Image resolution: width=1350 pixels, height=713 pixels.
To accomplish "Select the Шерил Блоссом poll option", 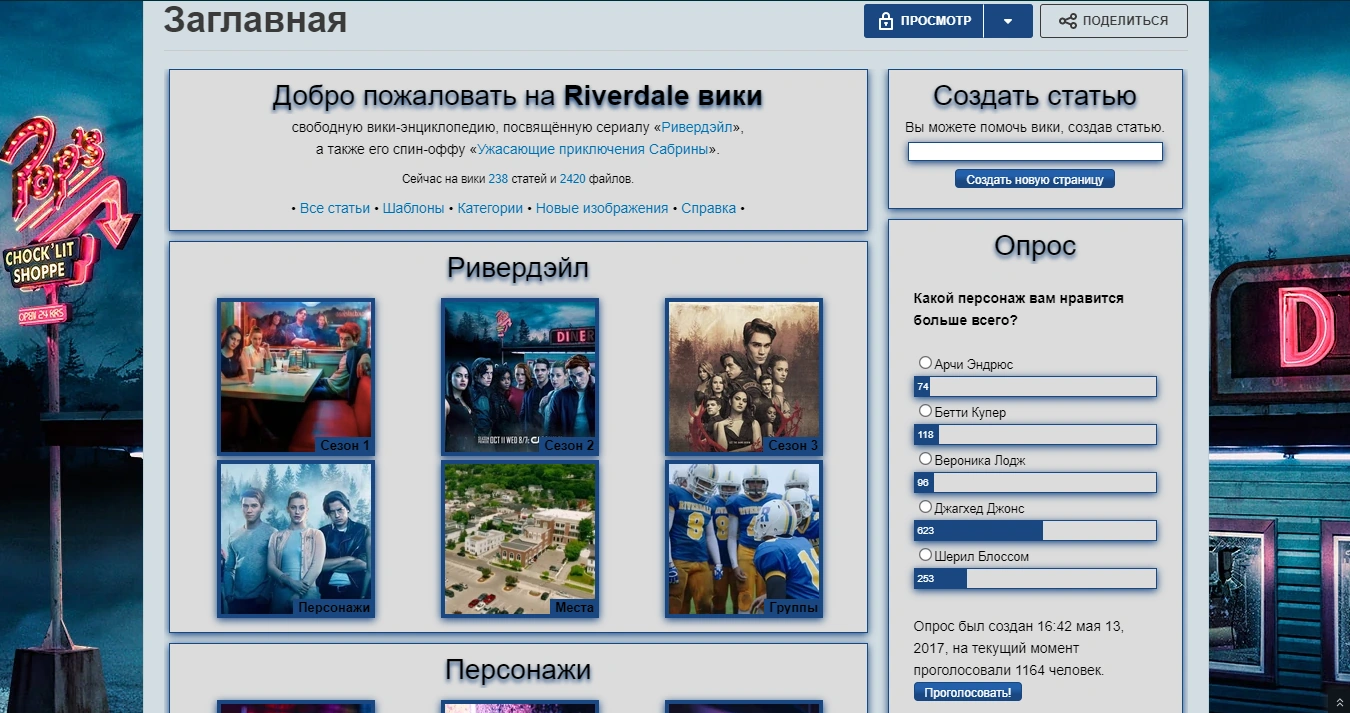I will coord(925,555).
